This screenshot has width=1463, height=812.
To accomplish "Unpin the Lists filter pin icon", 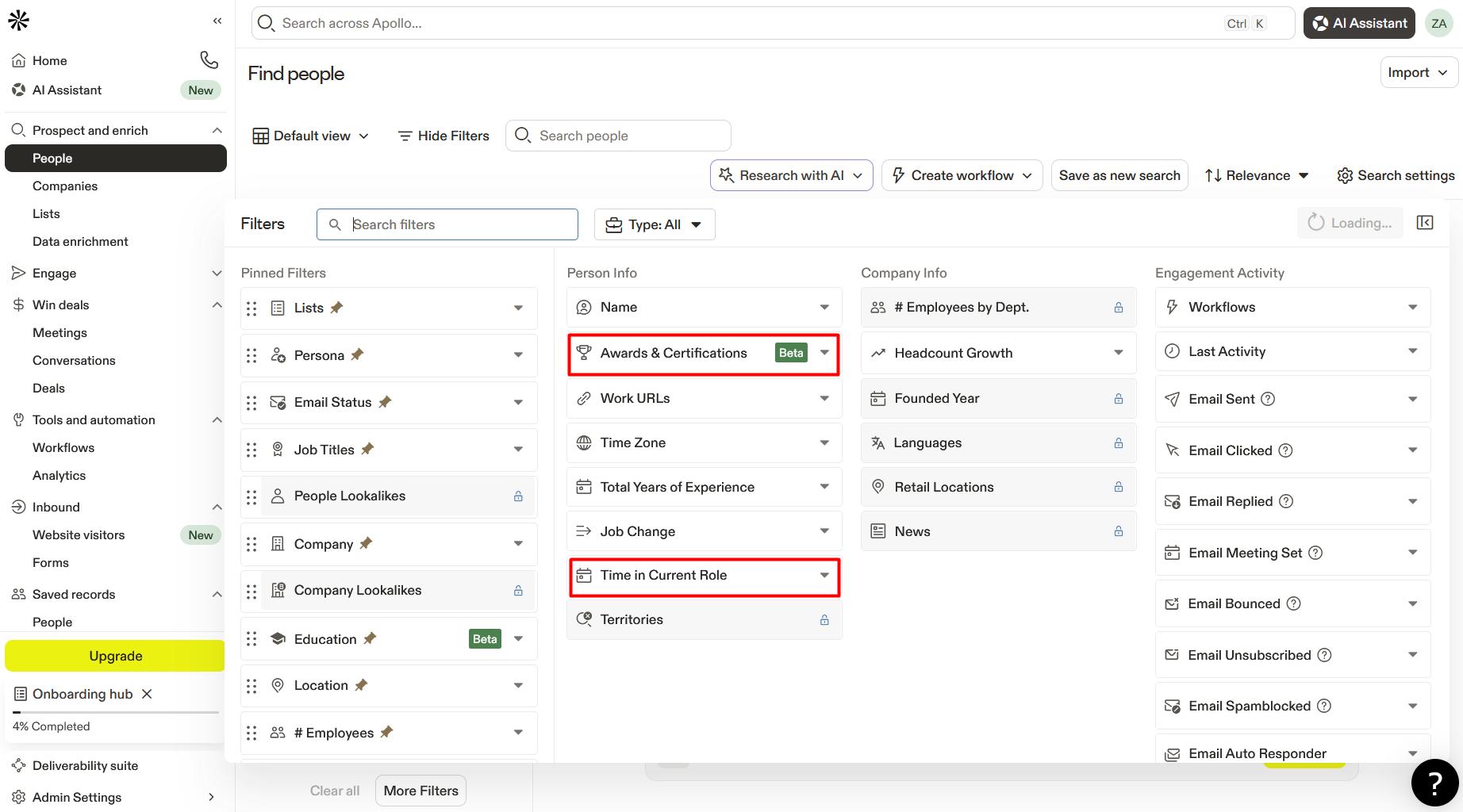I will point(337,307).
